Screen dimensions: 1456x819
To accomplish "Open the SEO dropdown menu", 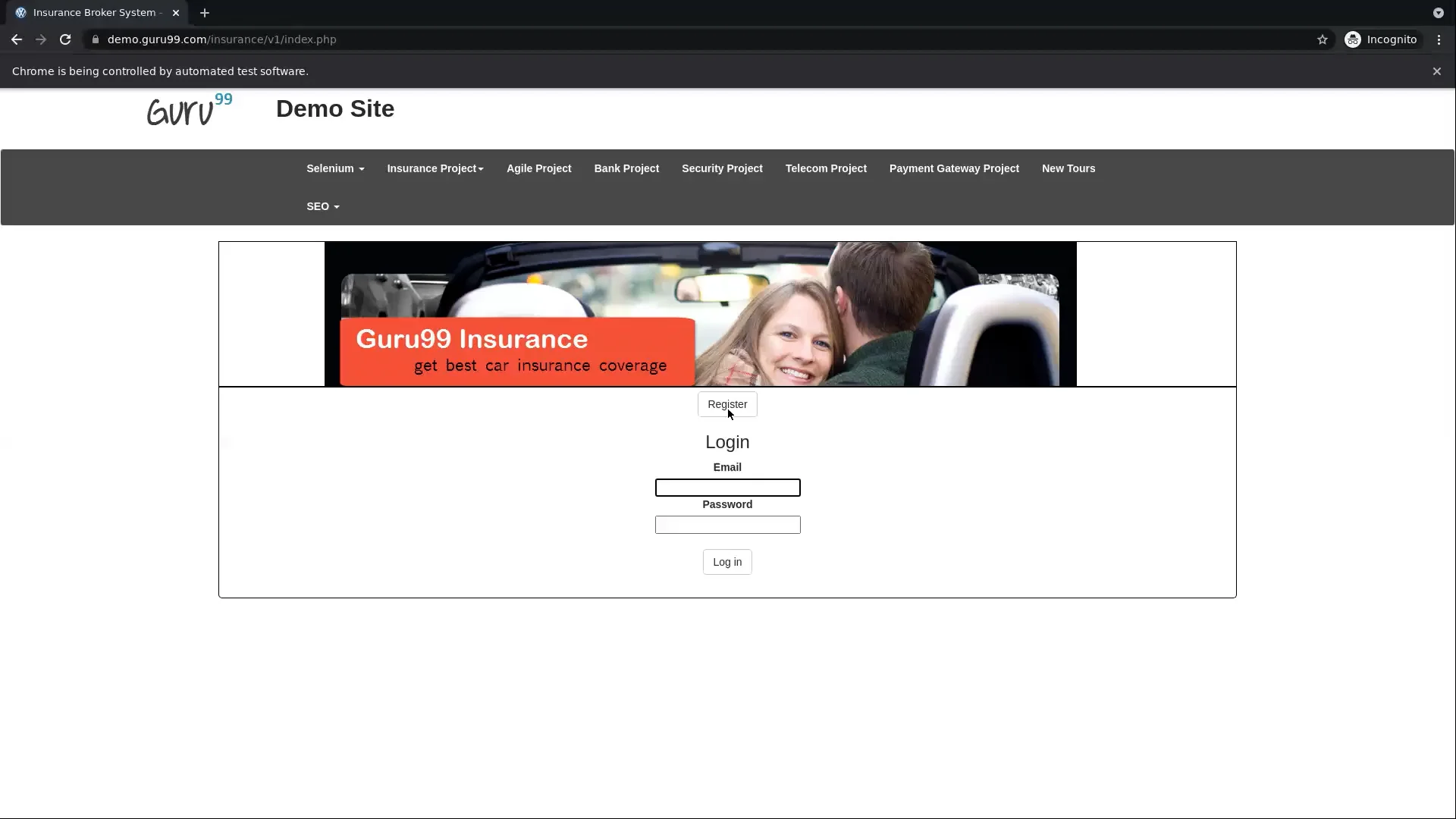I will [322, 206].
